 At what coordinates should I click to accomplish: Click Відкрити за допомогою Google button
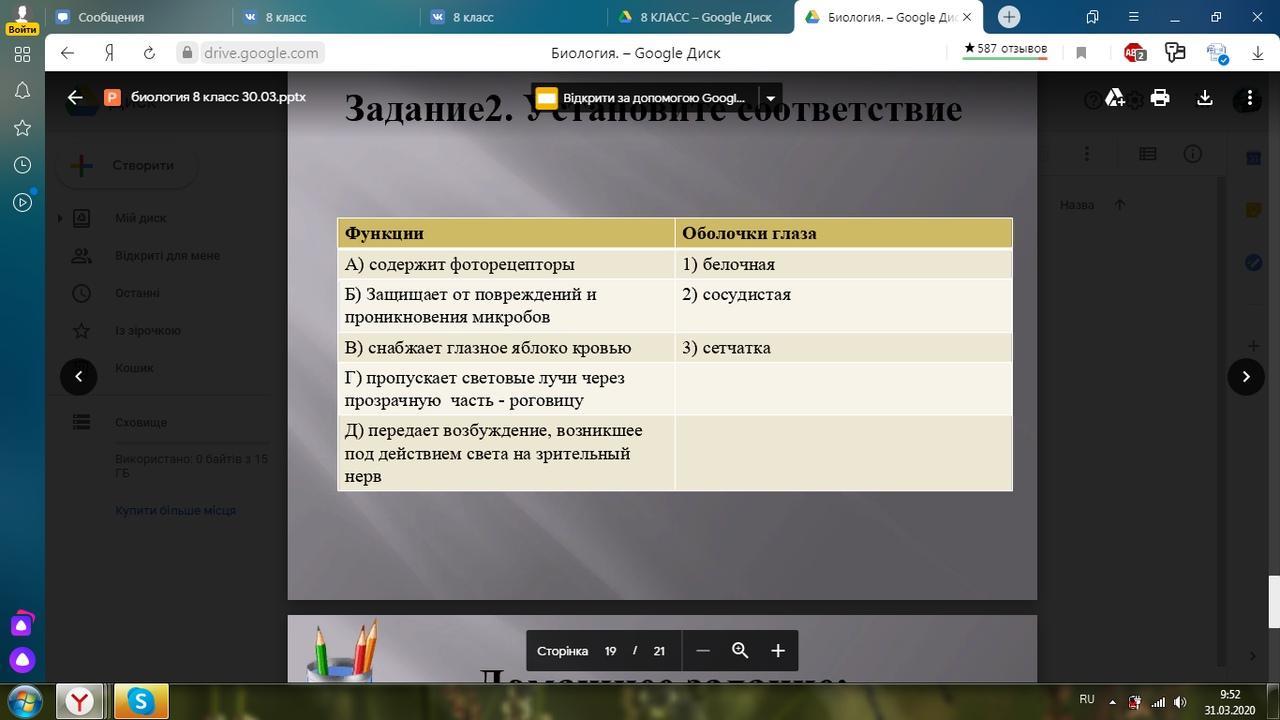[x=645, y=98]
